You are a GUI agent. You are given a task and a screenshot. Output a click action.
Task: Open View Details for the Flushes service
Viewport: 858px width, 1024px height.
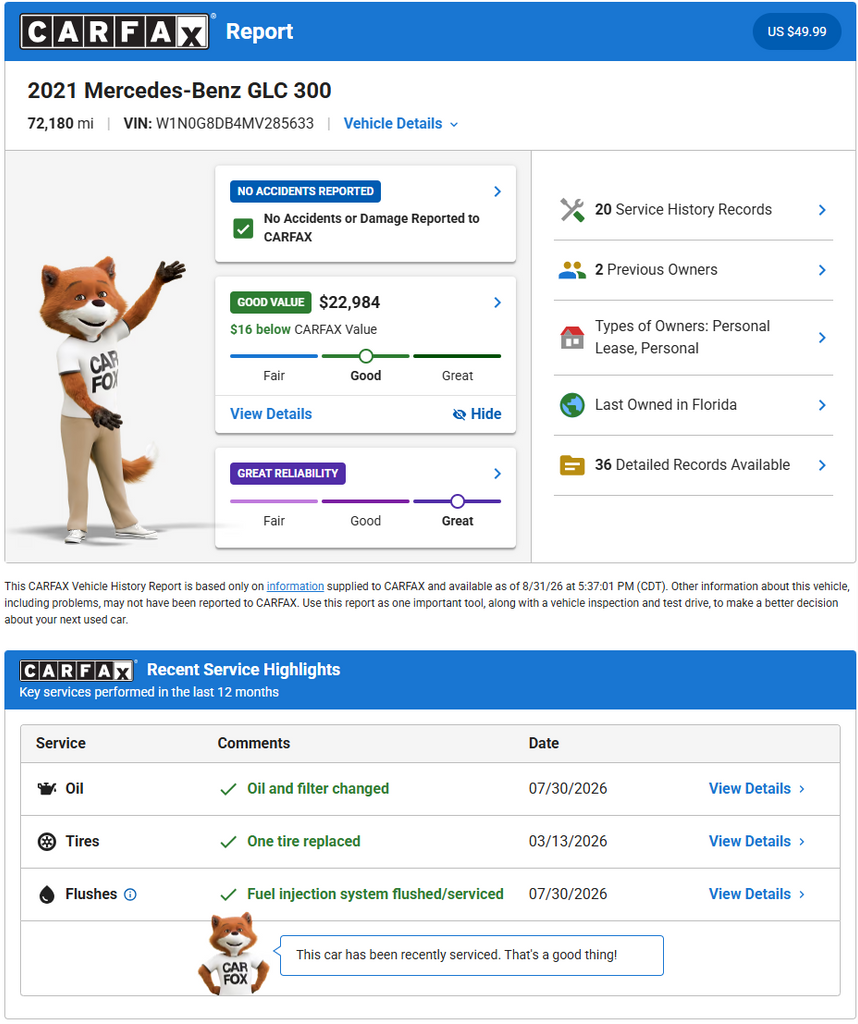[757, 895]
